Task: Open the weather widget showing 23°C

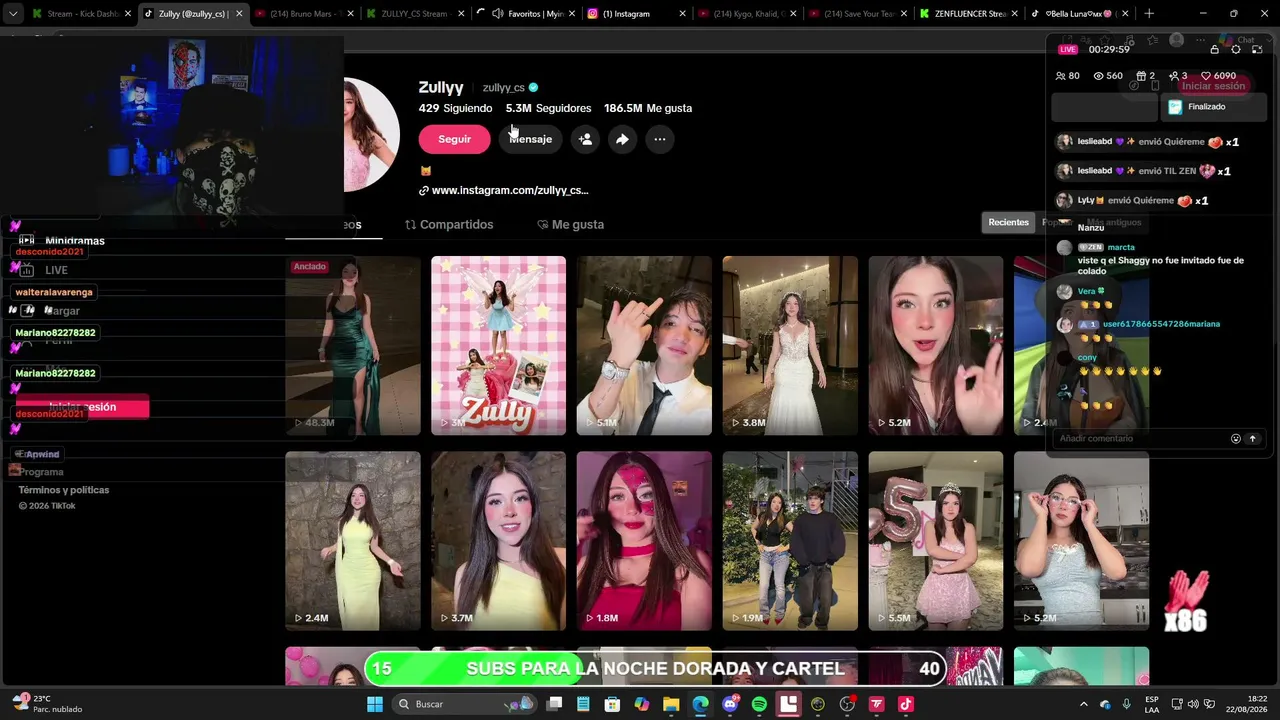Action: coord(47,704)
